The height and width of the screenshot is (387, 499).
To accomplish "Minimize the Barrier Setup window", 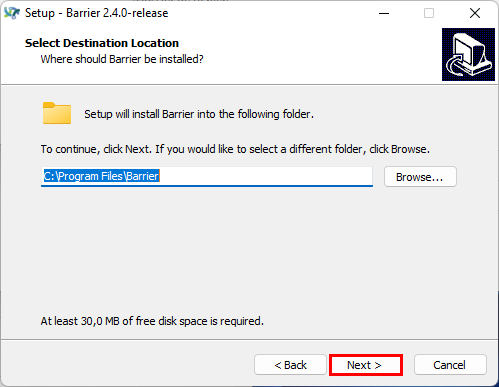I will [384, 13].
